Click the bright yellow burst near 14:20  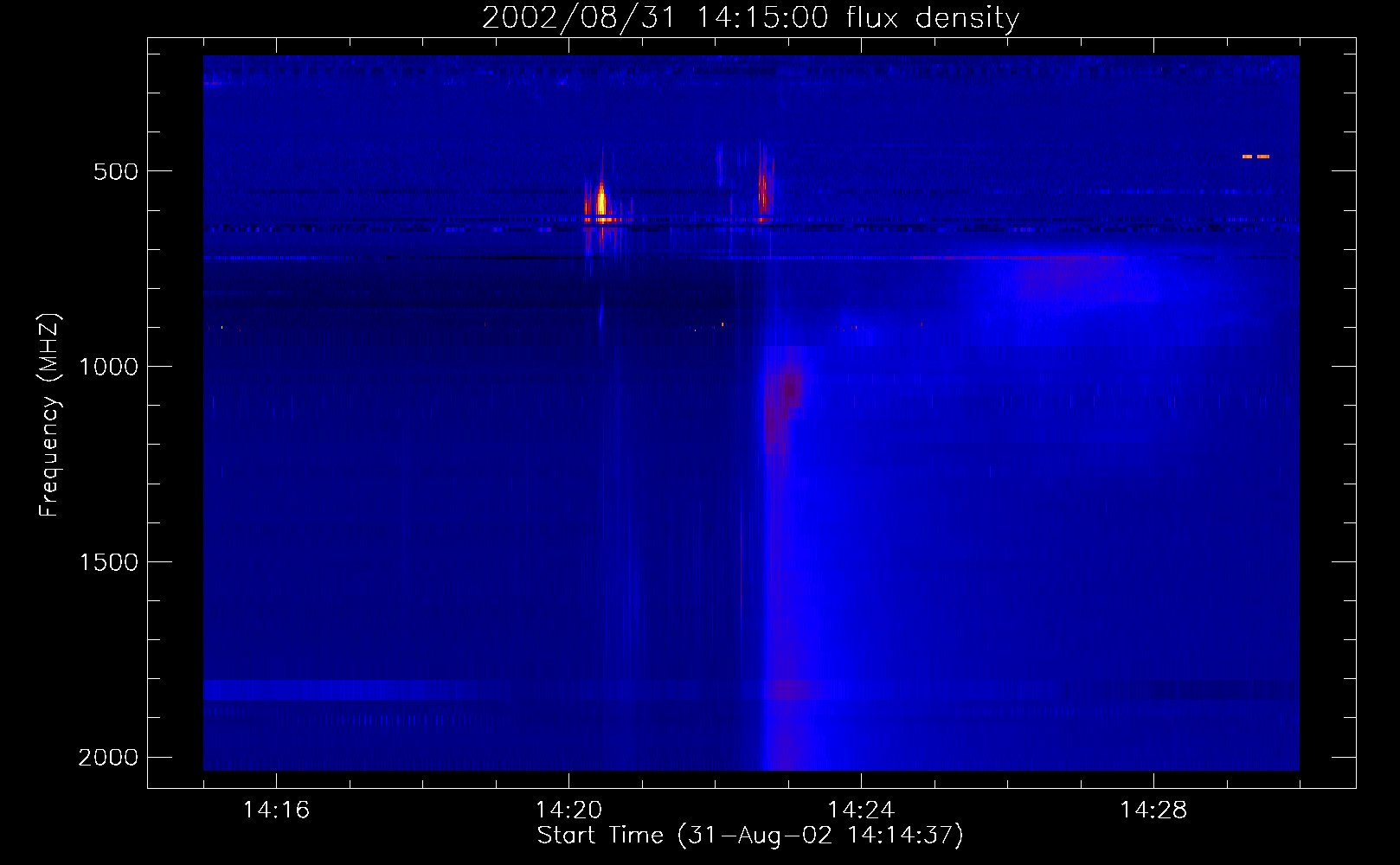coord(600,201)
